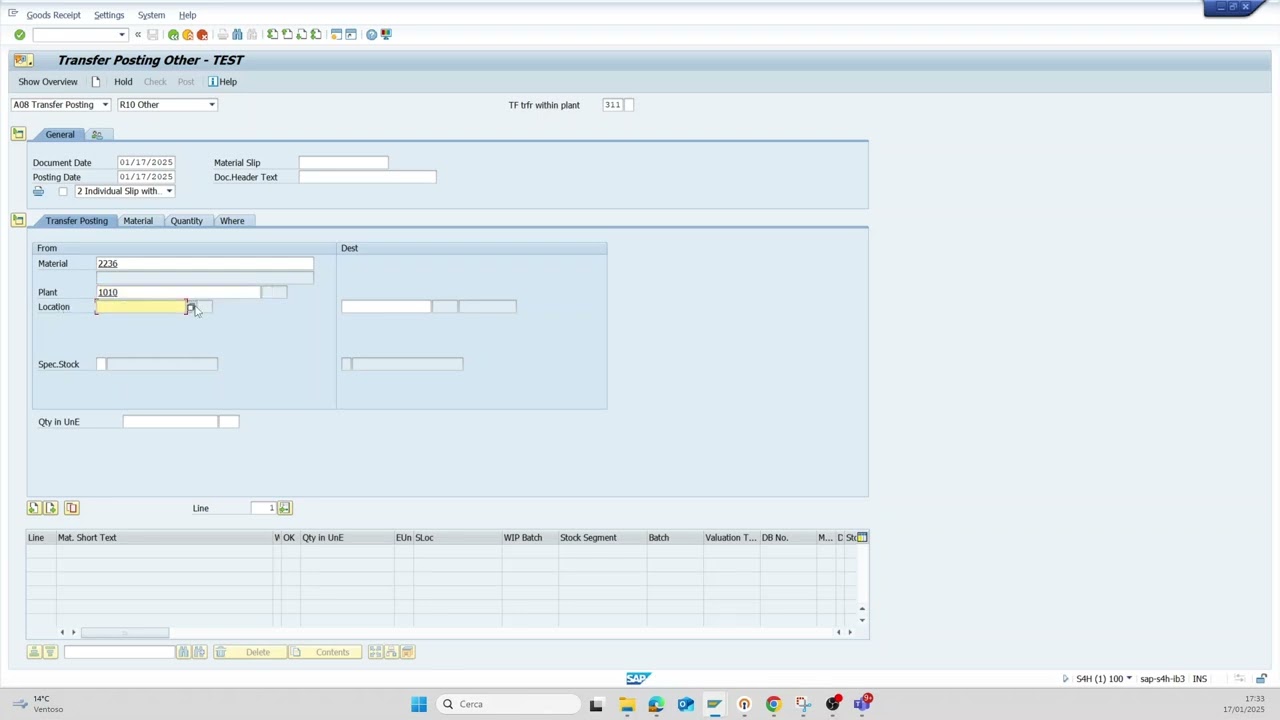Open the Settings menu
This screenshot has width=1280, height=720.
(109, 15)
